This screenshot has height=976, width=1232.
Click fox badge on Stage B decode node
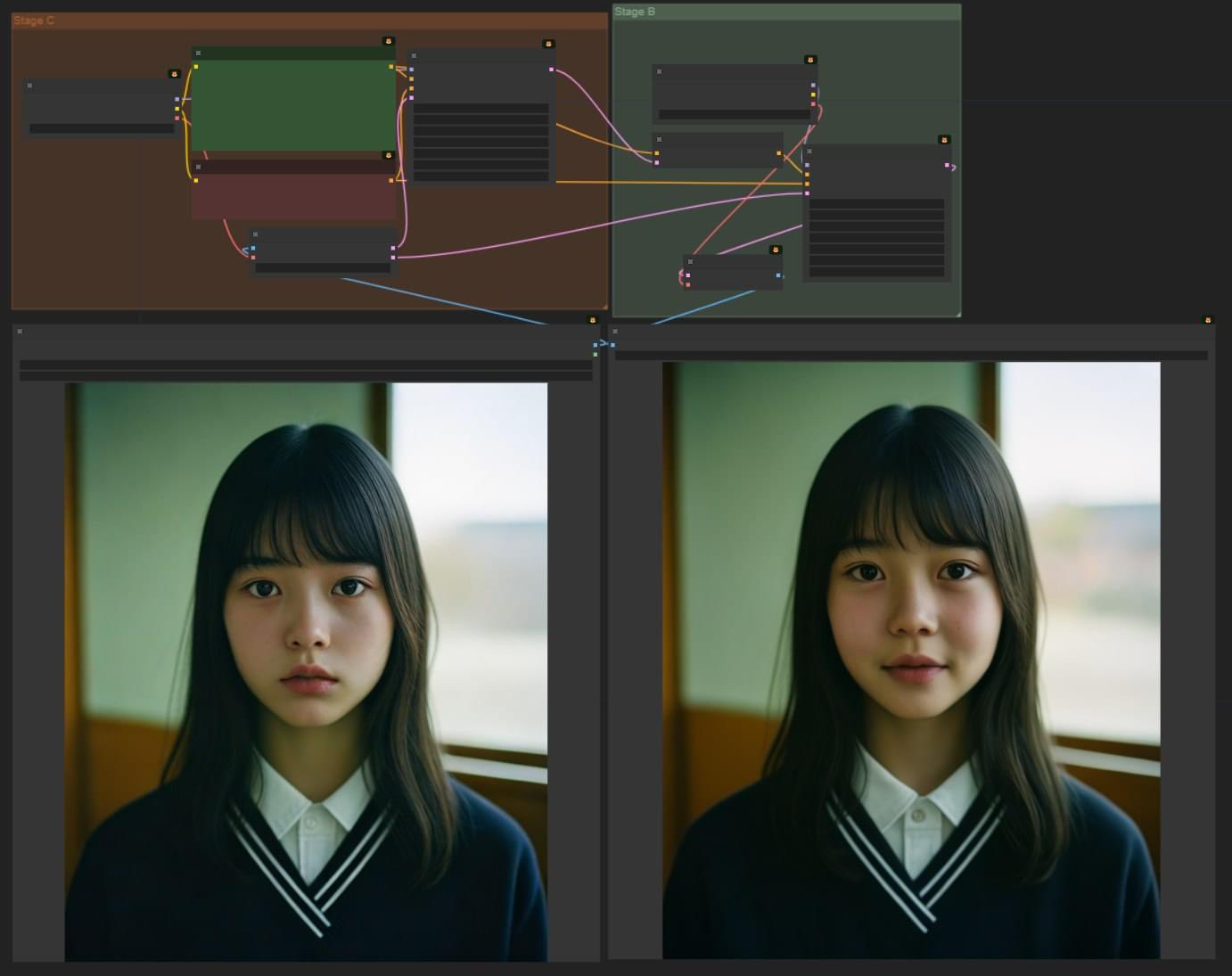[776, 250]
